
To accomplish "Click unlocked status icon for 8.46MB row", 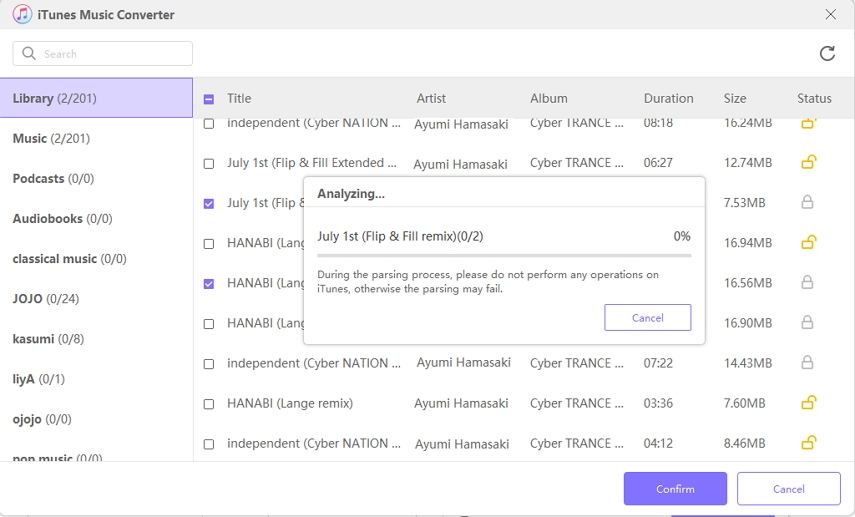I will click(808, 443).
